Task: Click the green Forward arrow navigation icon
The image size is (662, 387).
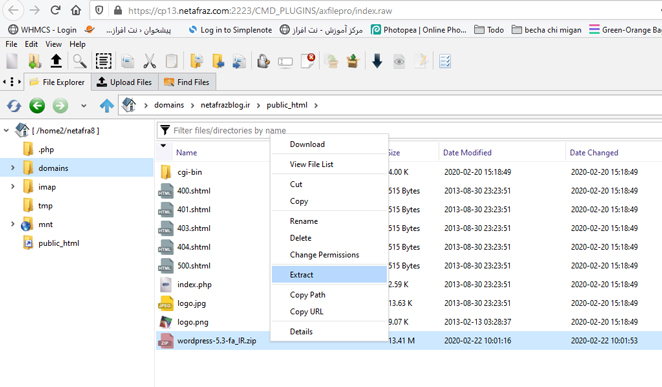Action: click(x=60, y=106)
